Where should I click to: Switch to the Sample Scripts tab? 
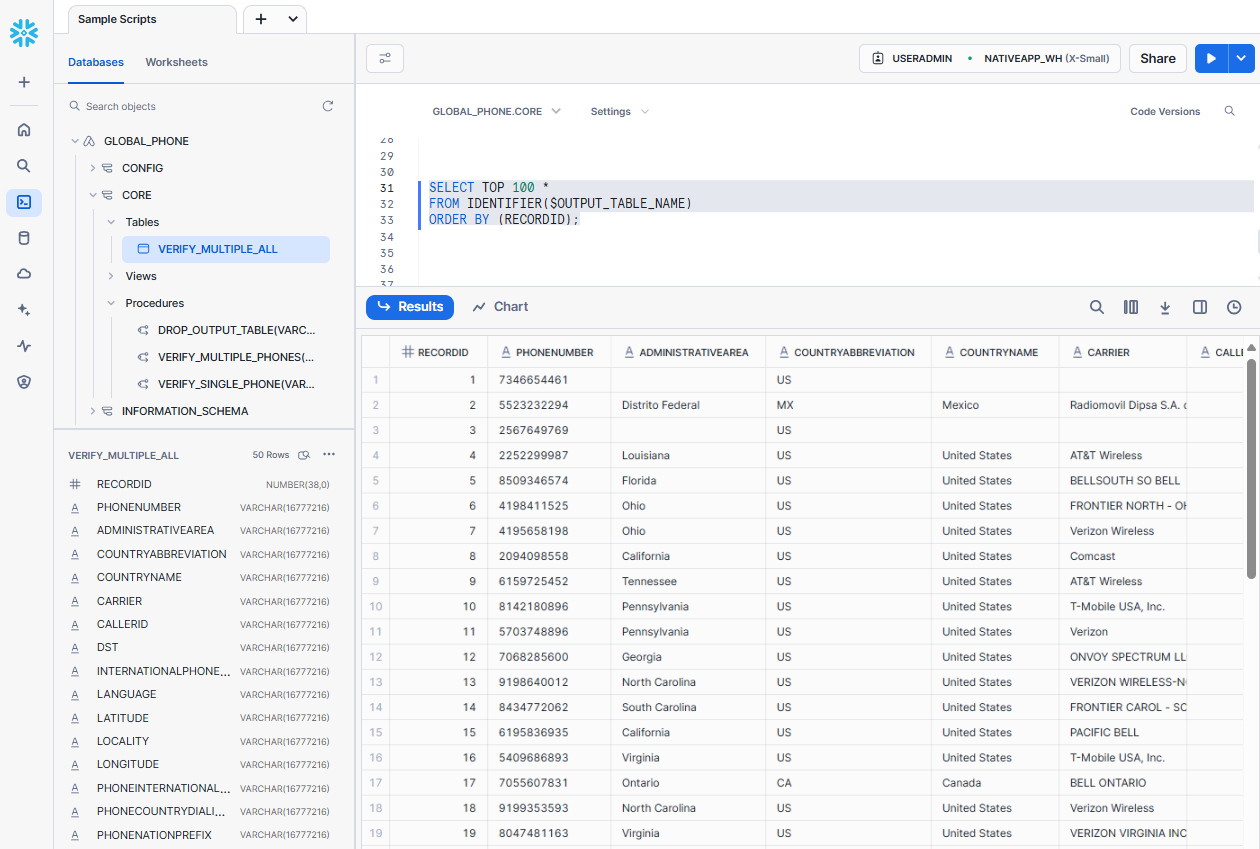152,19
